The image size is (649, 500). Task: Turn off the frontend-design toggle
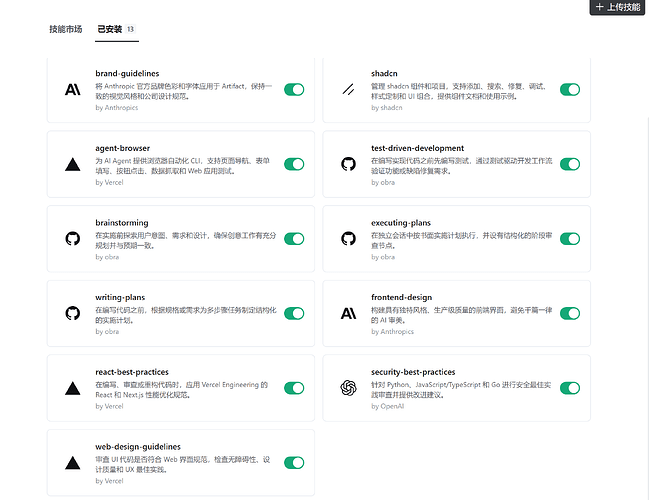[570, 313]
